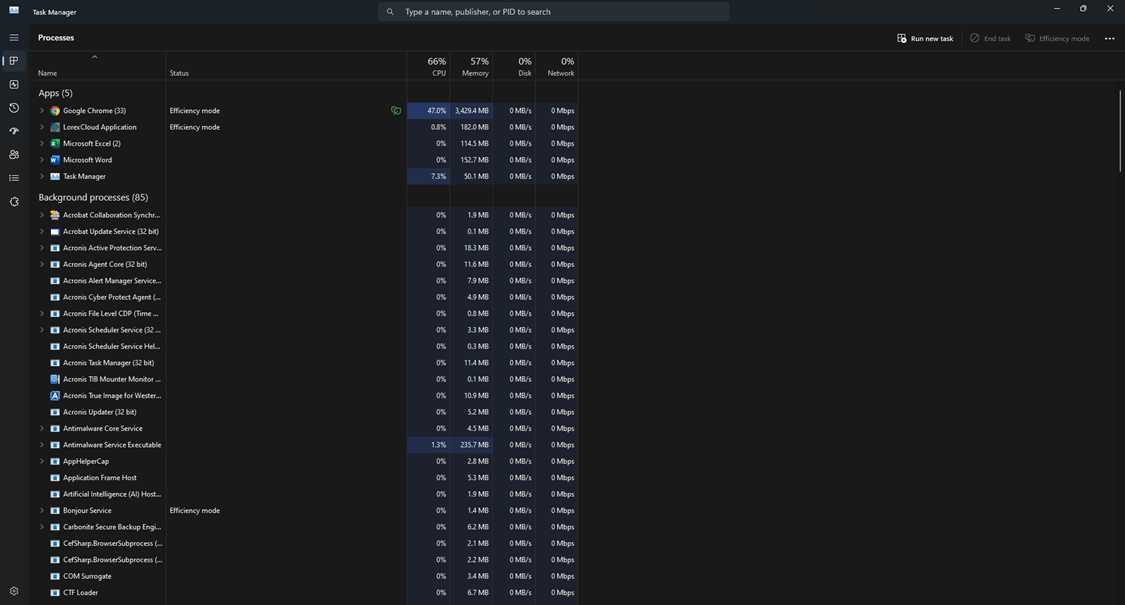This screenshot has height=605, width=1125.
Task: Click the CTF Loader process icon
Action: [x=55, y=593]
